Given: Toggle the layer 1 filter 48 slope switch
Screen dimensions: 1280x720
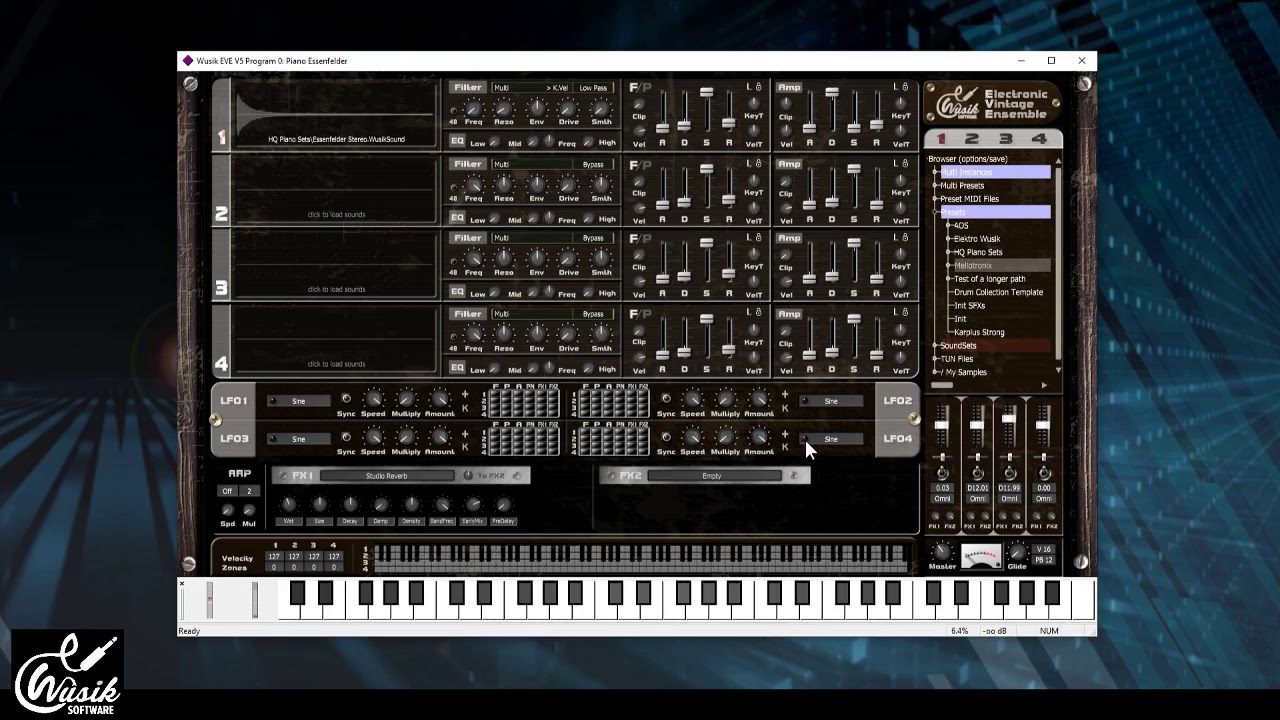Looking at the screenshot, I should click(453, 110).
